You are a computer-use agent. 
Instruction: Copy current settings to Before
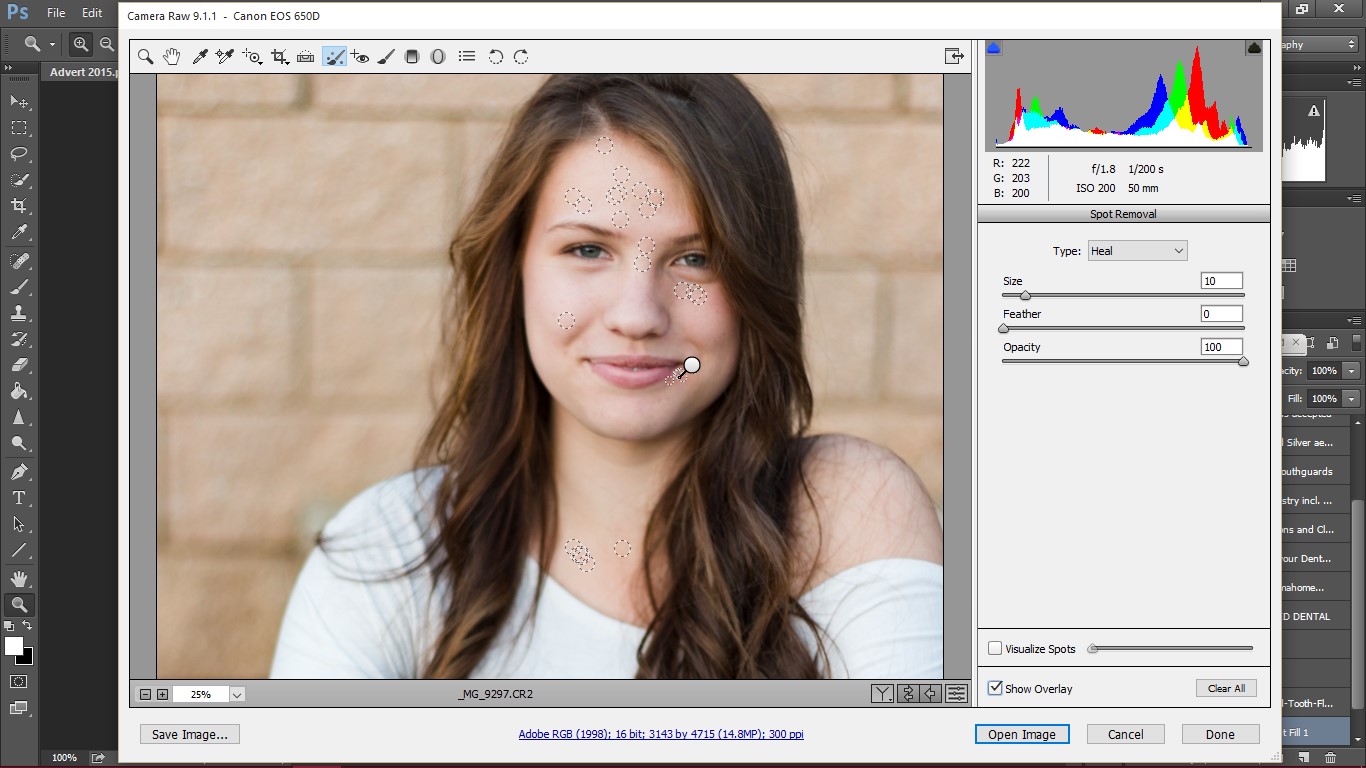click(x=932, y=693)
